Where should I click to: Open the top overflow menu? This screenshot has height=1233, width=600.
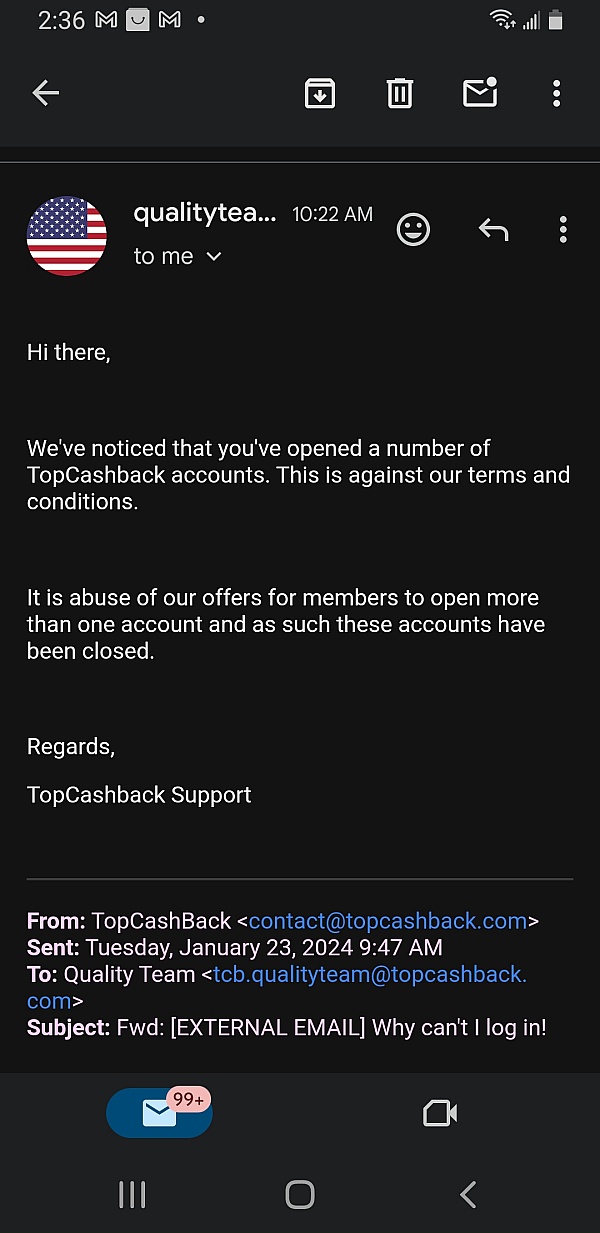(x=557, y=94)
